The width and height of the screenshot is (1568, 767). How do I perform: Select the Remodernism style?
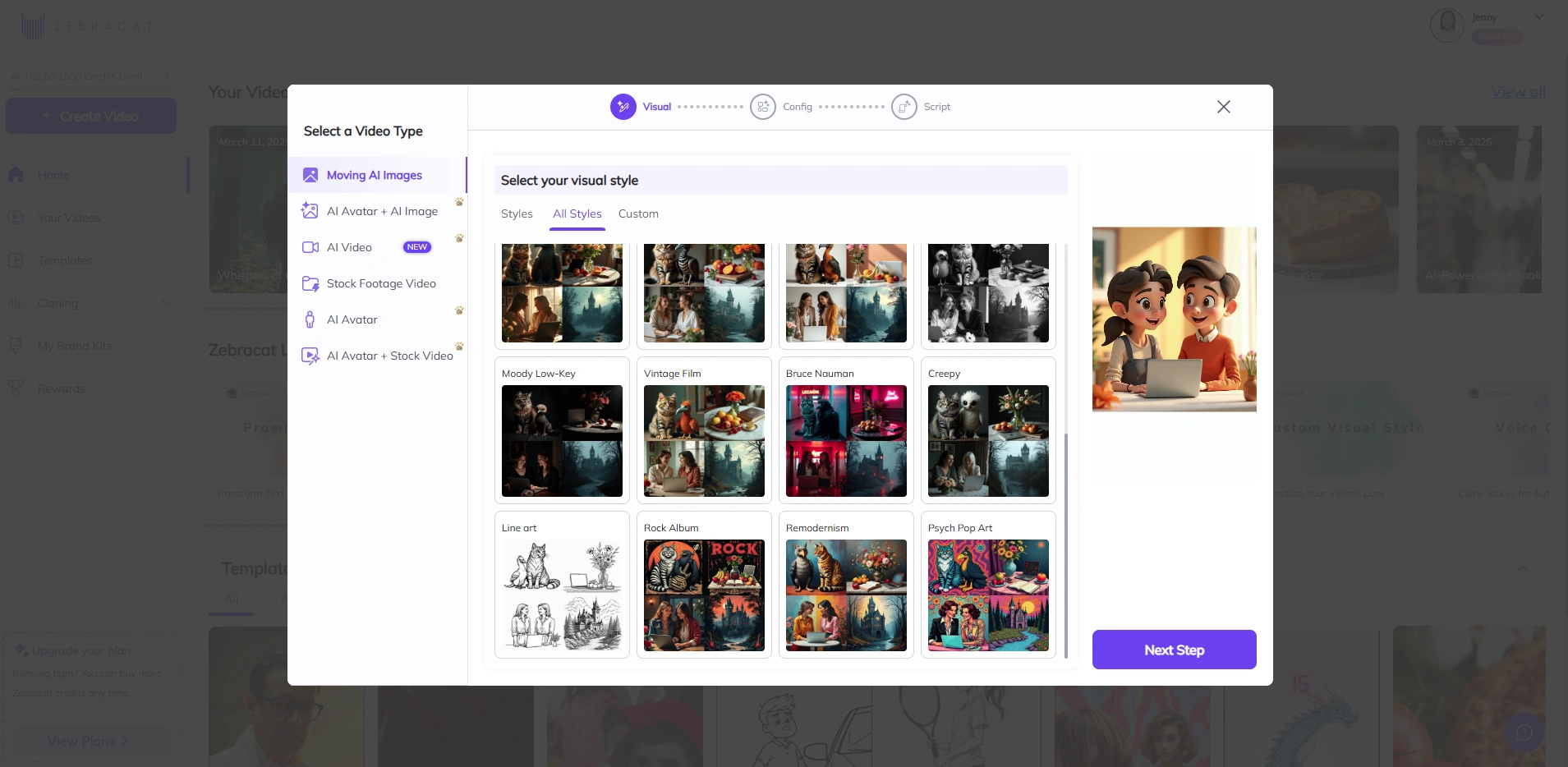click(846, 585)
